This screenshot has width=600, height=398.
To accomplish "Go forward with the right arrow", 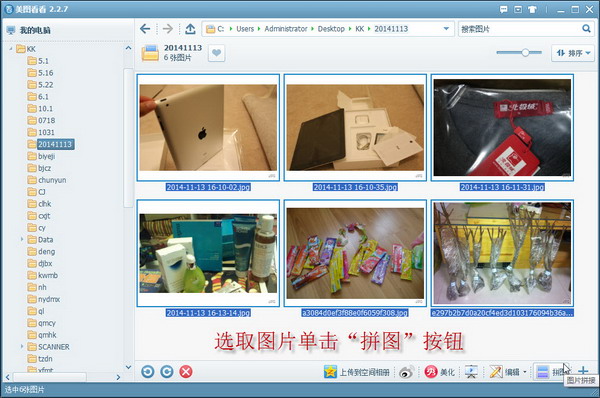I will [168, 29].
